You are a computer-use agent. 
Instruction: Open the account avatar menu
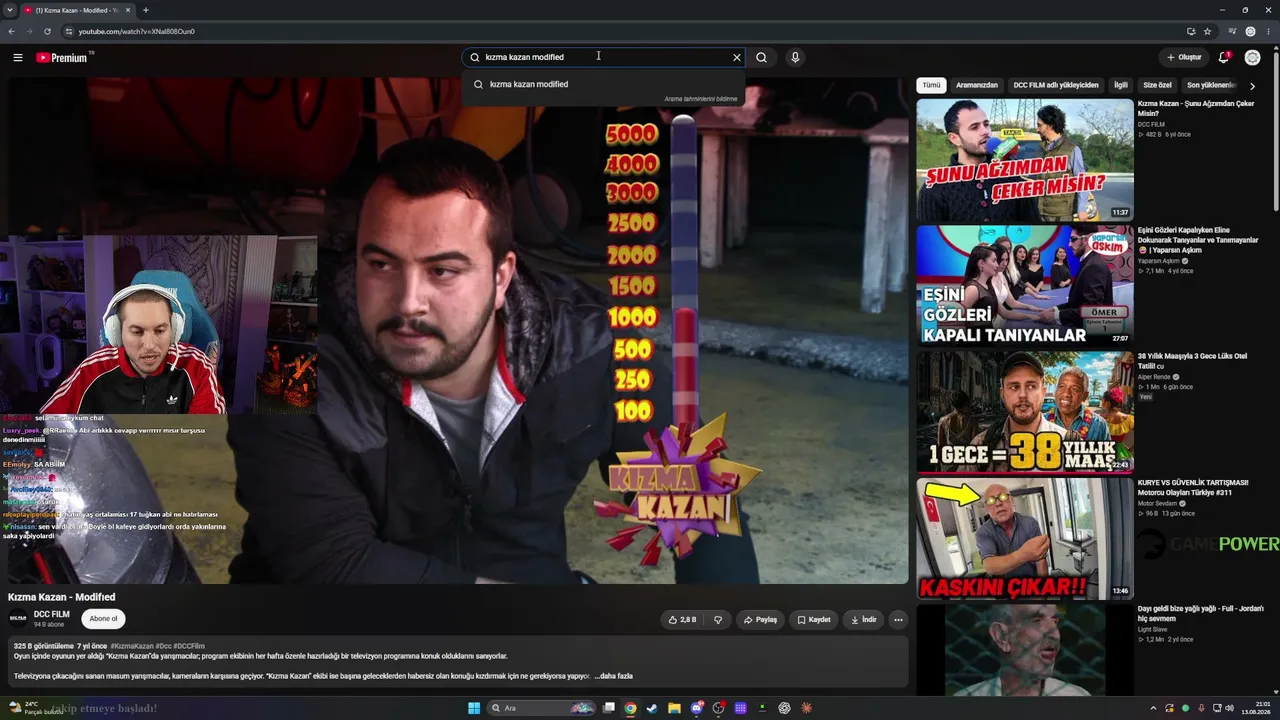pos(1252,57)
